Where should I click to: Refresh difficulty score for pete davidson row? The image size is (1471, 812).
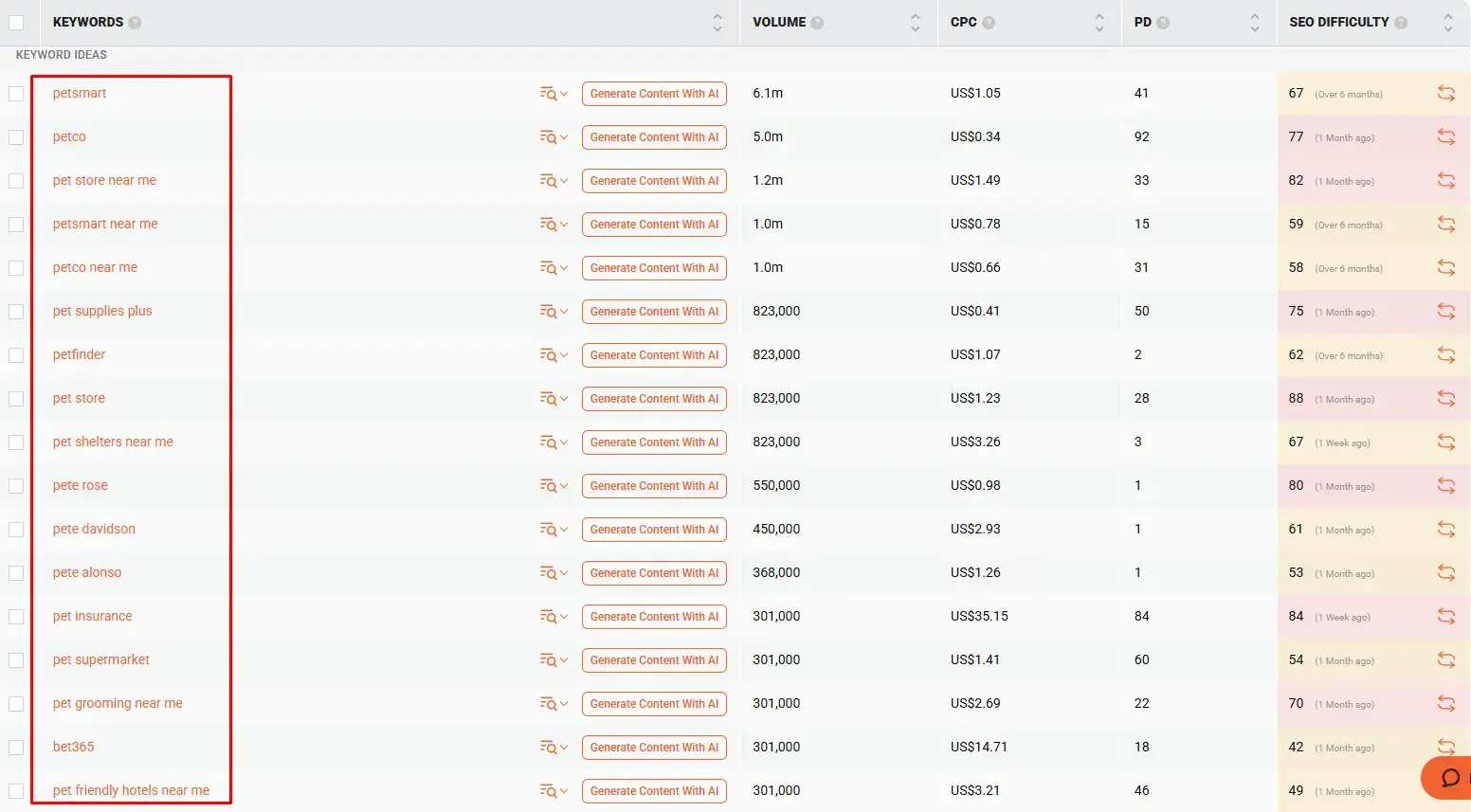click(x=1445, y=529)
